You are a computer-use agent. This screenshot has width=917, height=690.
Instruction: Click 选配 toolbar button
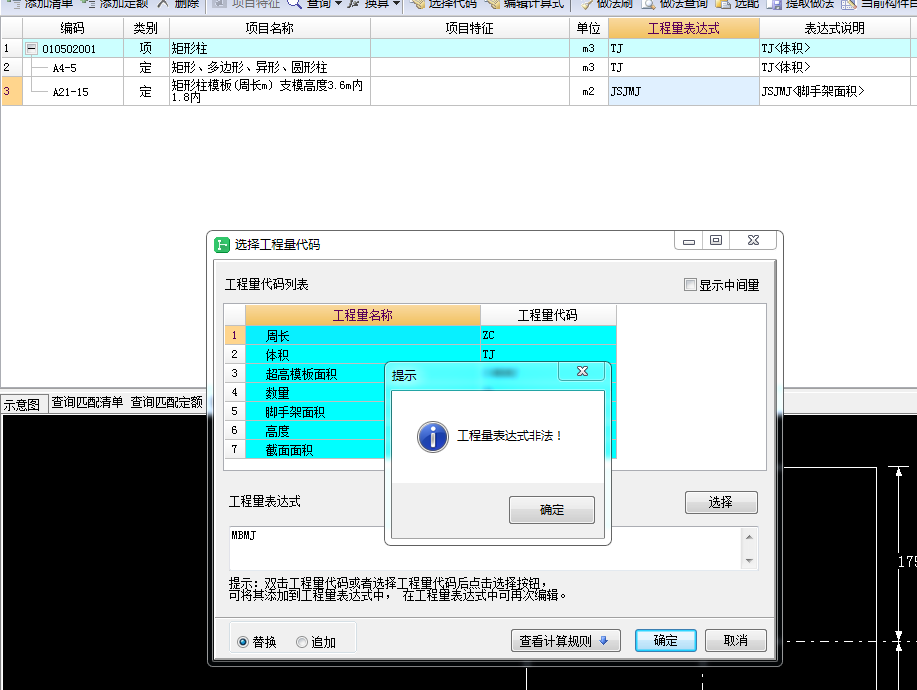[737, 4]
